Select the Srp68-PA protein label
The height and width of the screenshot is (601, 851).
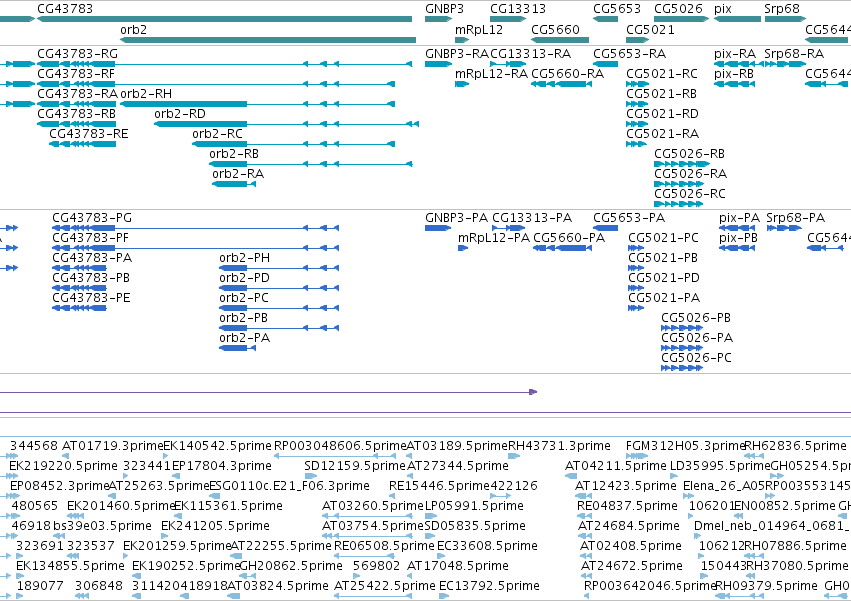pos(796,218)
